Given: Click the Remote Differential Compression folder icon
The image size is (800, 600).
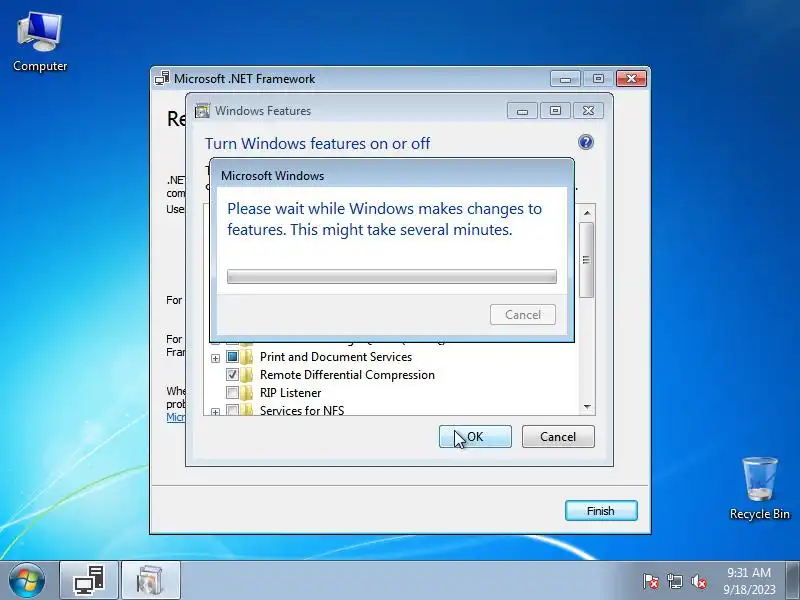Looking at the screenshot, I should pyautogui.click(x=247, y=374).
